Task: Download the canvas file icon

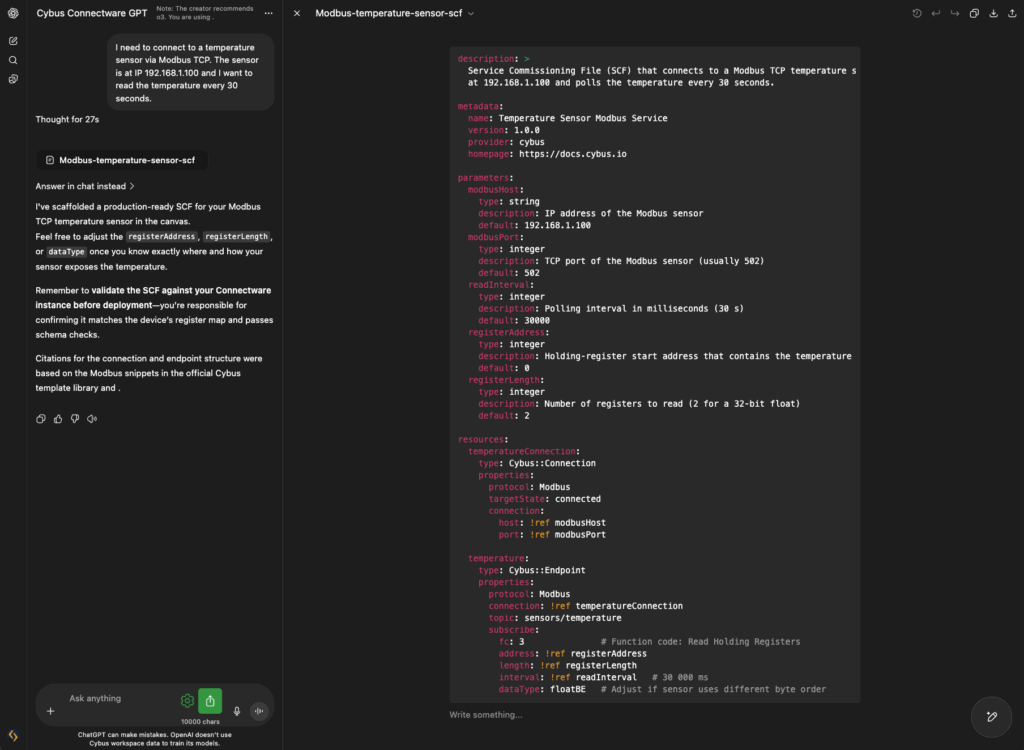Action: pyautogui.click(x=993, y=13)
